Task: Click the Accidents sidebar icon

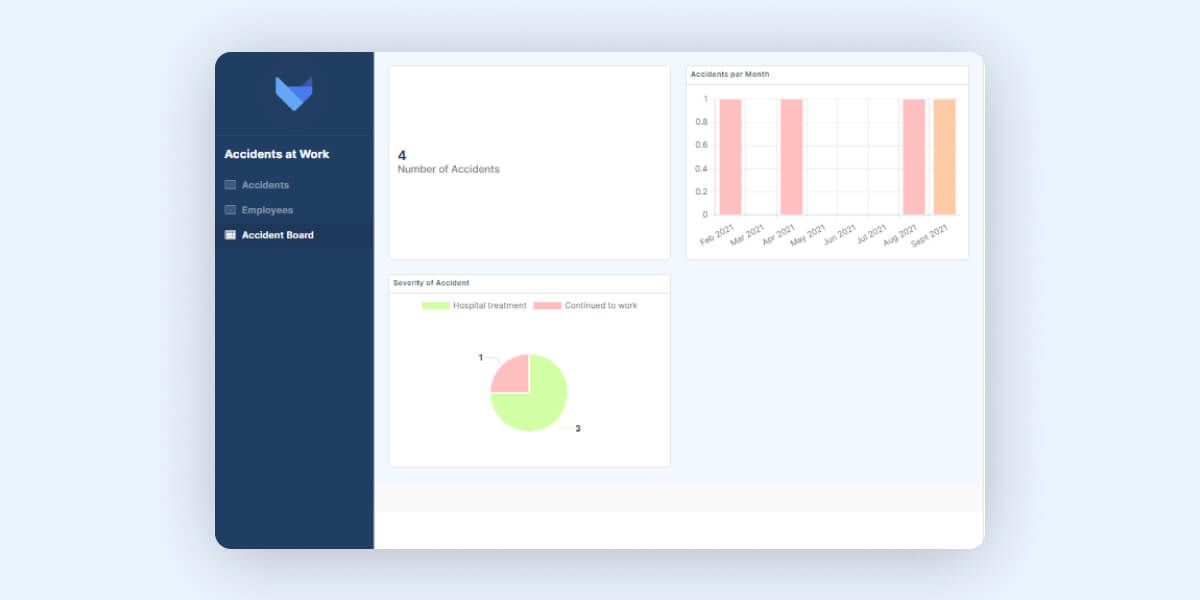Action: pyautogui.click(x=230, y=185)
